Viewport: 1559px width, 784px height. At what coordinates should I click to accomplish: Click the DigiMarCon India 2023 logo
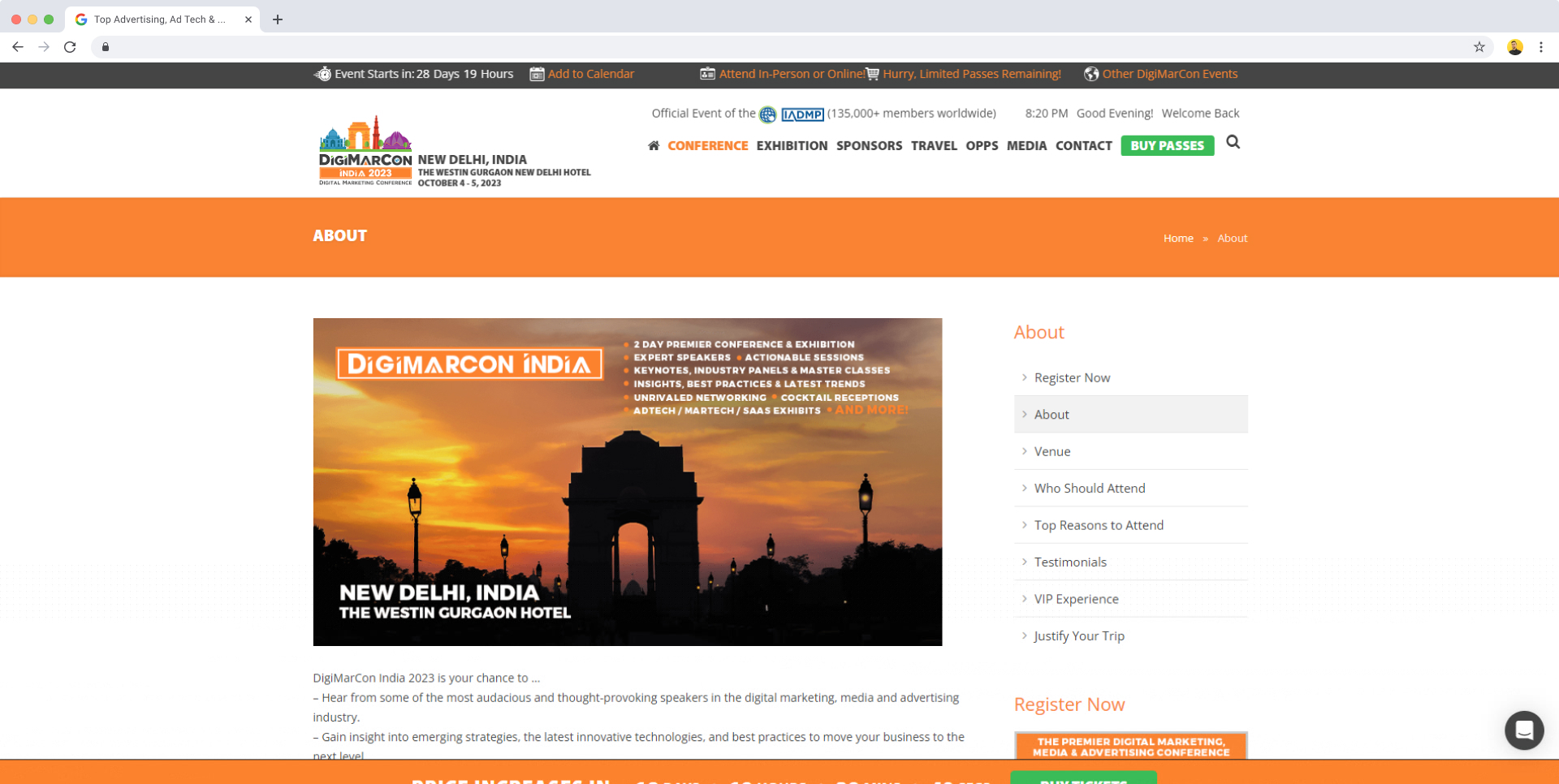click(x=365, y=151)
